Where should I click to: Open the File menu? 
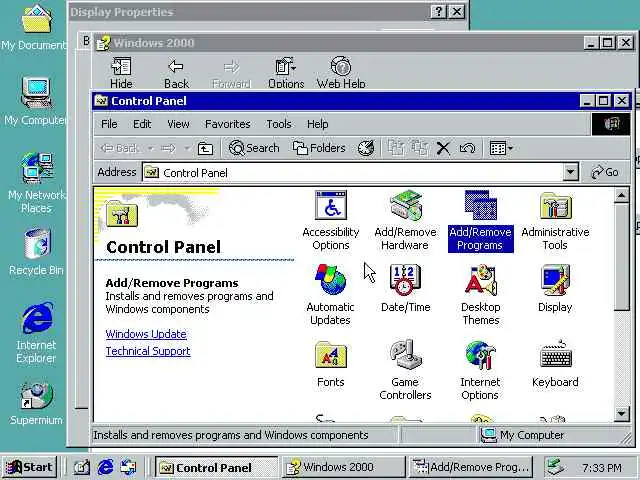point(109,124)
